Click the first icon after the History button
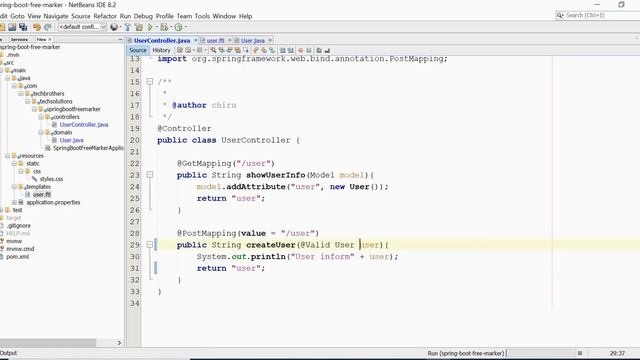The width and height of the screenshot is (640, 360). pos(180,50)
